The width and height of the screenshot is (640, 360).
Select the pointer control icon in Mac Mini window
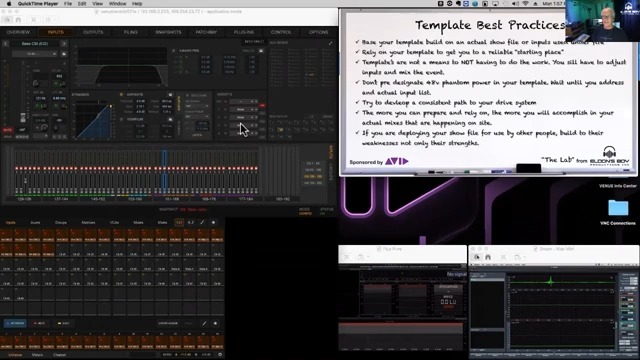(477, 257)
